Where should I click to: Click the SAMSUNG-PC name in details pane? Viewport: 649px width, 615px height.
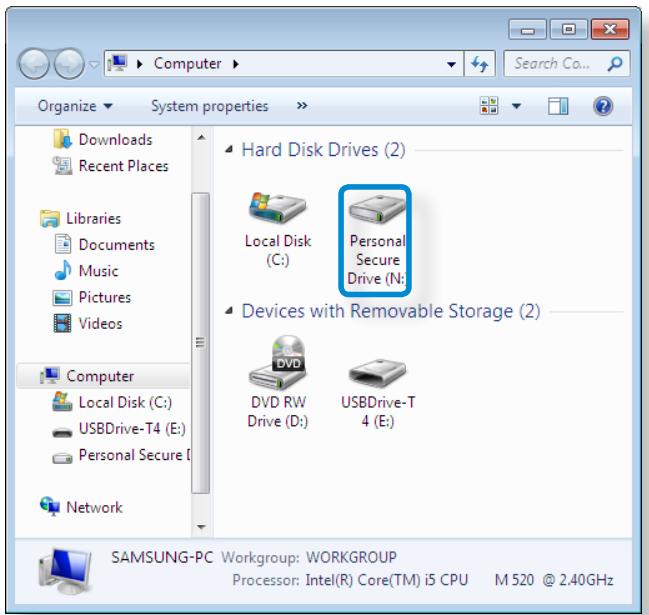(162, 557)
